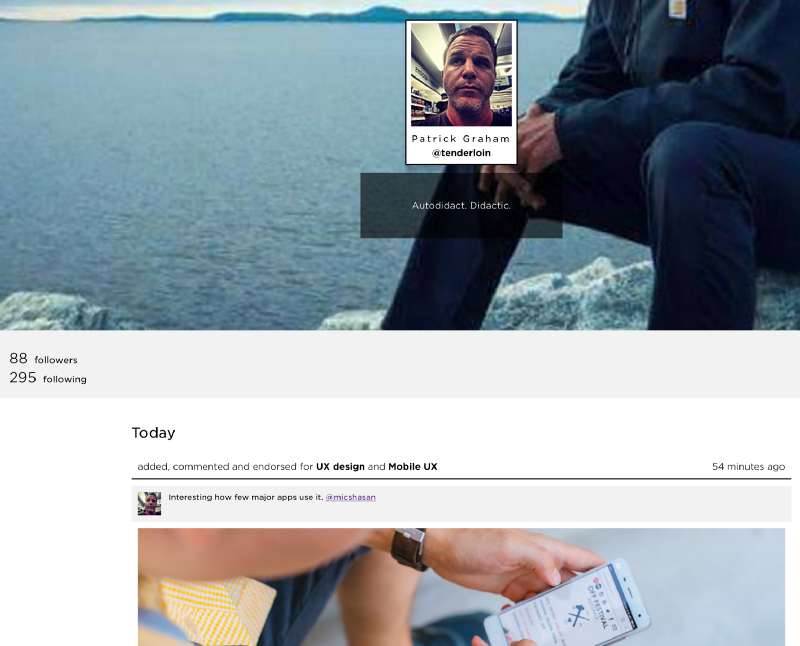Open the post image of phone in hand
800x646 pixels.
461,587
